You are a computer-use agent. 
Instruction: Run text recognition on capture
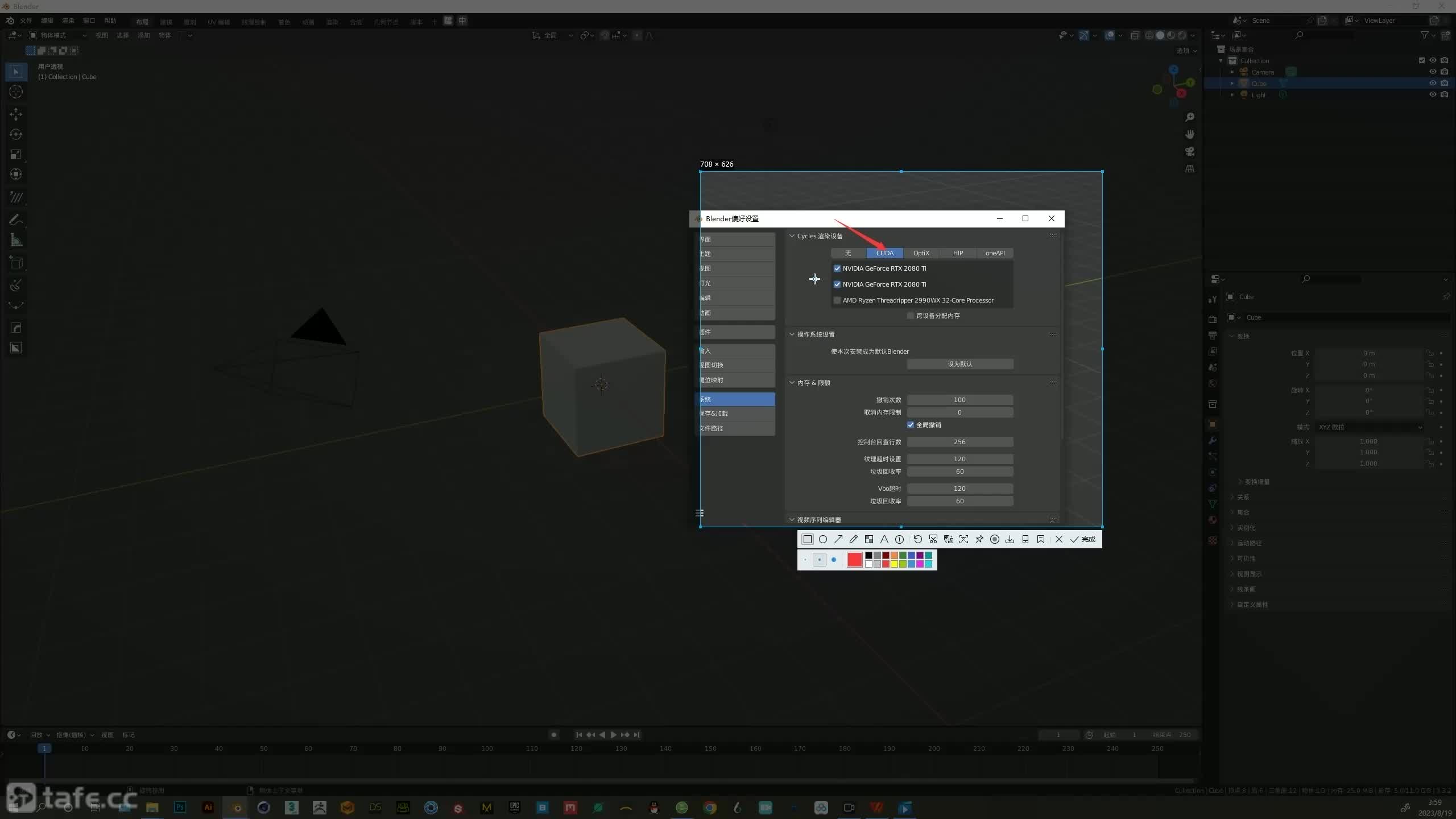coord(963,539)
